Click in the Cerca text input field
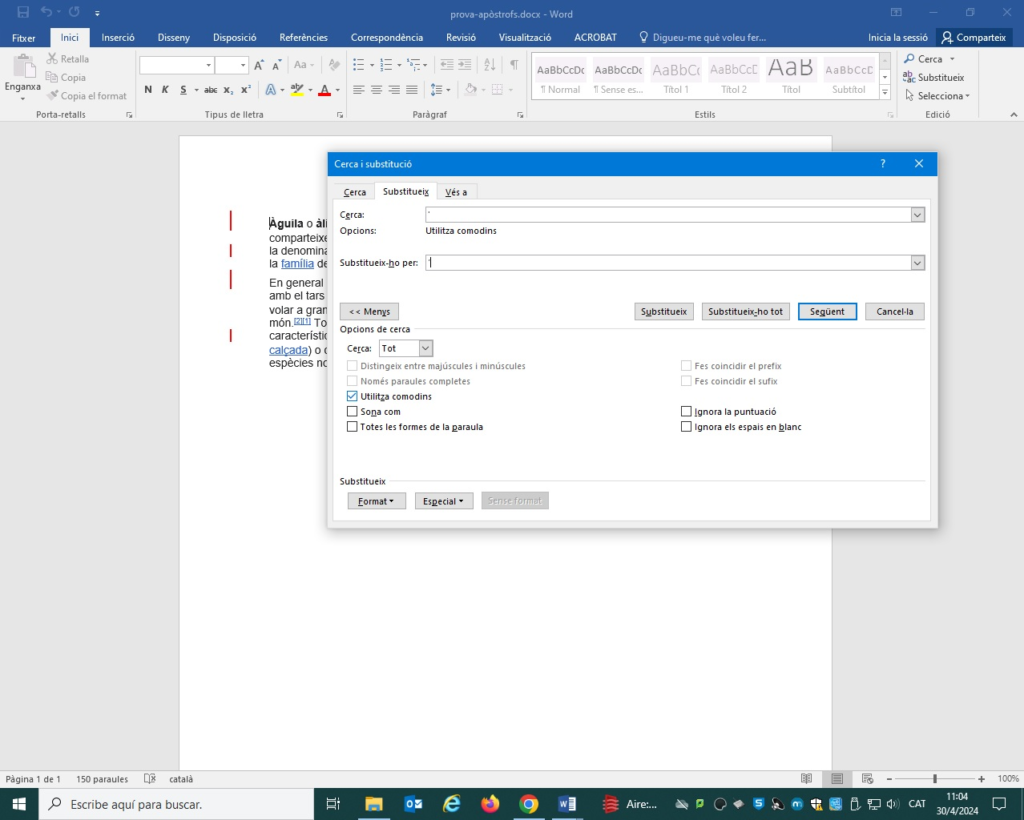The height and width of the screenshot is (820, 1024). coord(667,215)
